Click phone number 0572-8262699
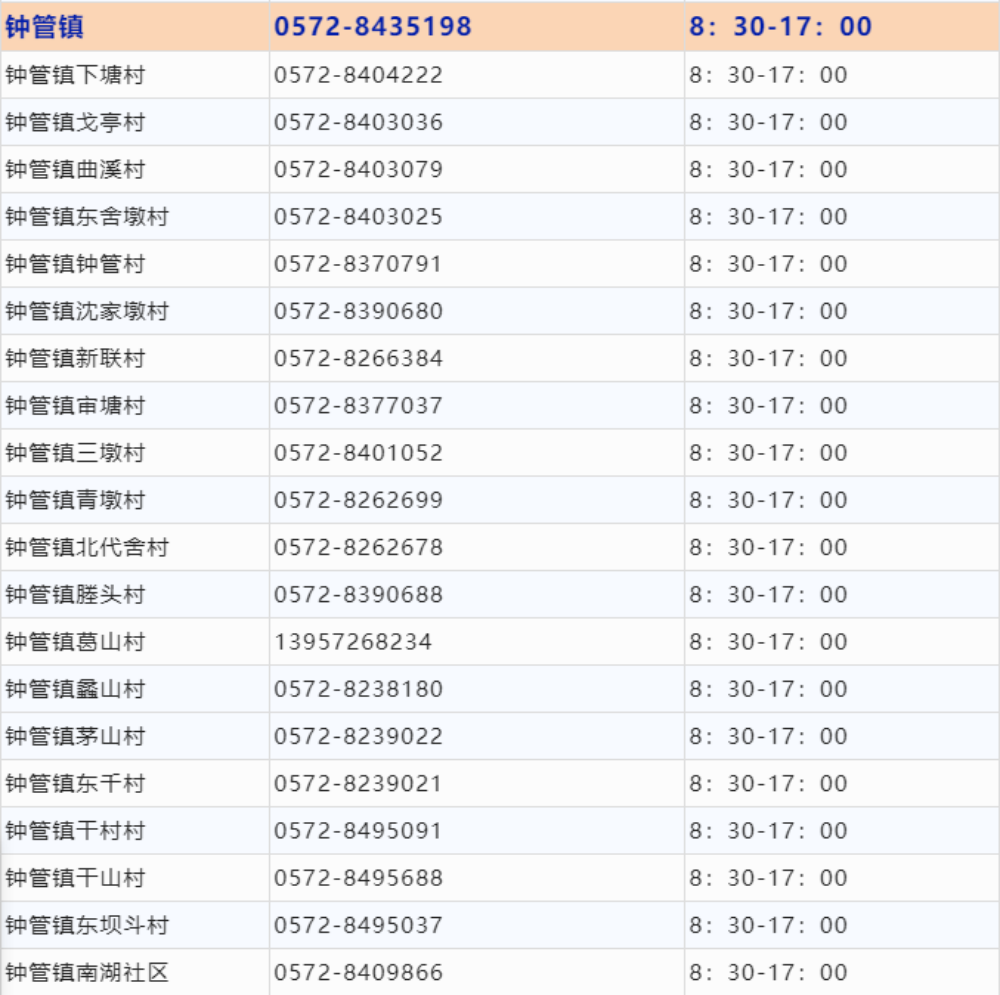Viewport: 1000px width, 995px height. (x=358, y=500)
